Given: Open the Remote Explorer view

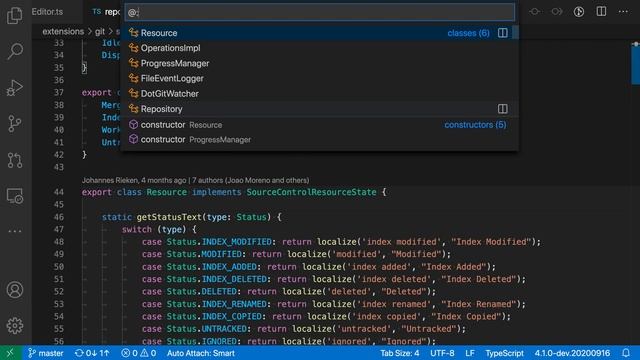Looking at the screenshot, I should coord(15,196).
